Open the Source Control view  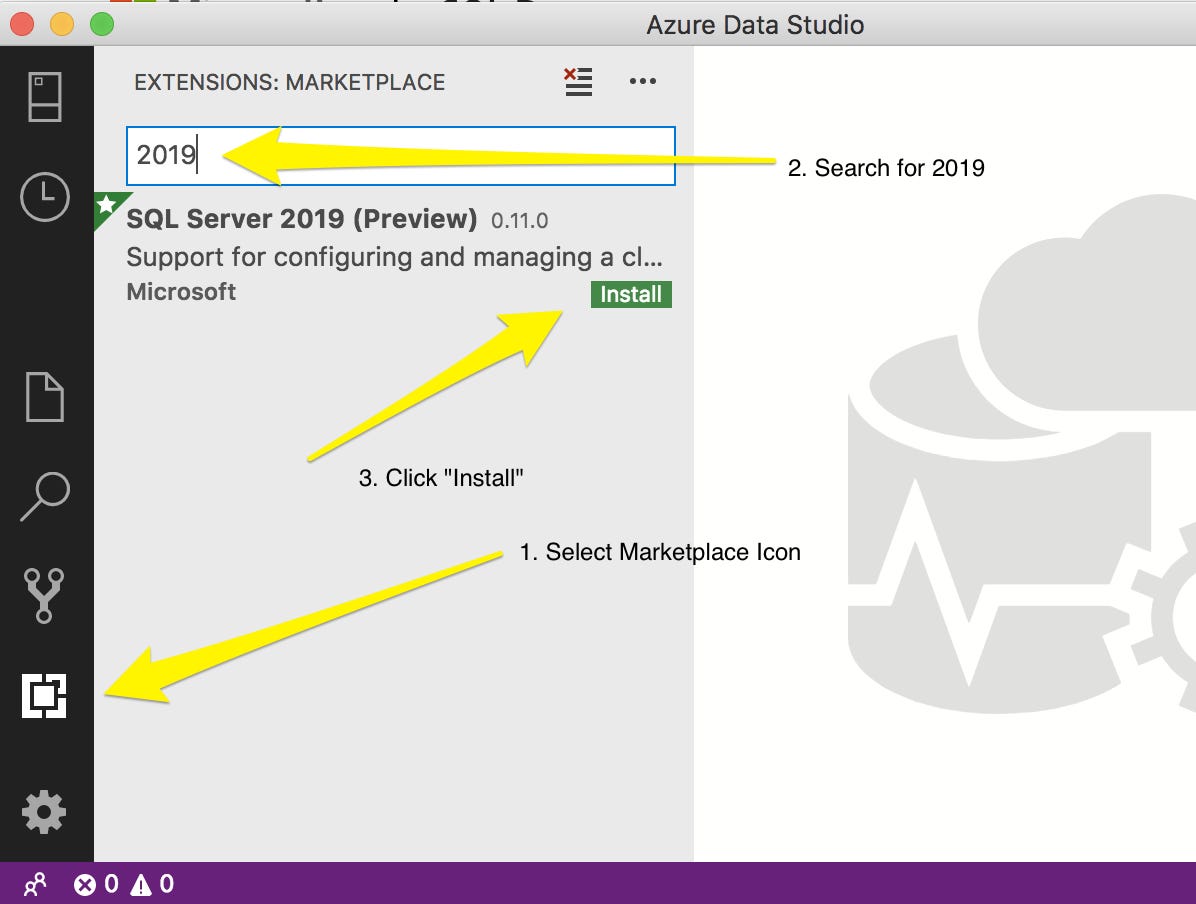pyautogui.click(x=45, y=590)
